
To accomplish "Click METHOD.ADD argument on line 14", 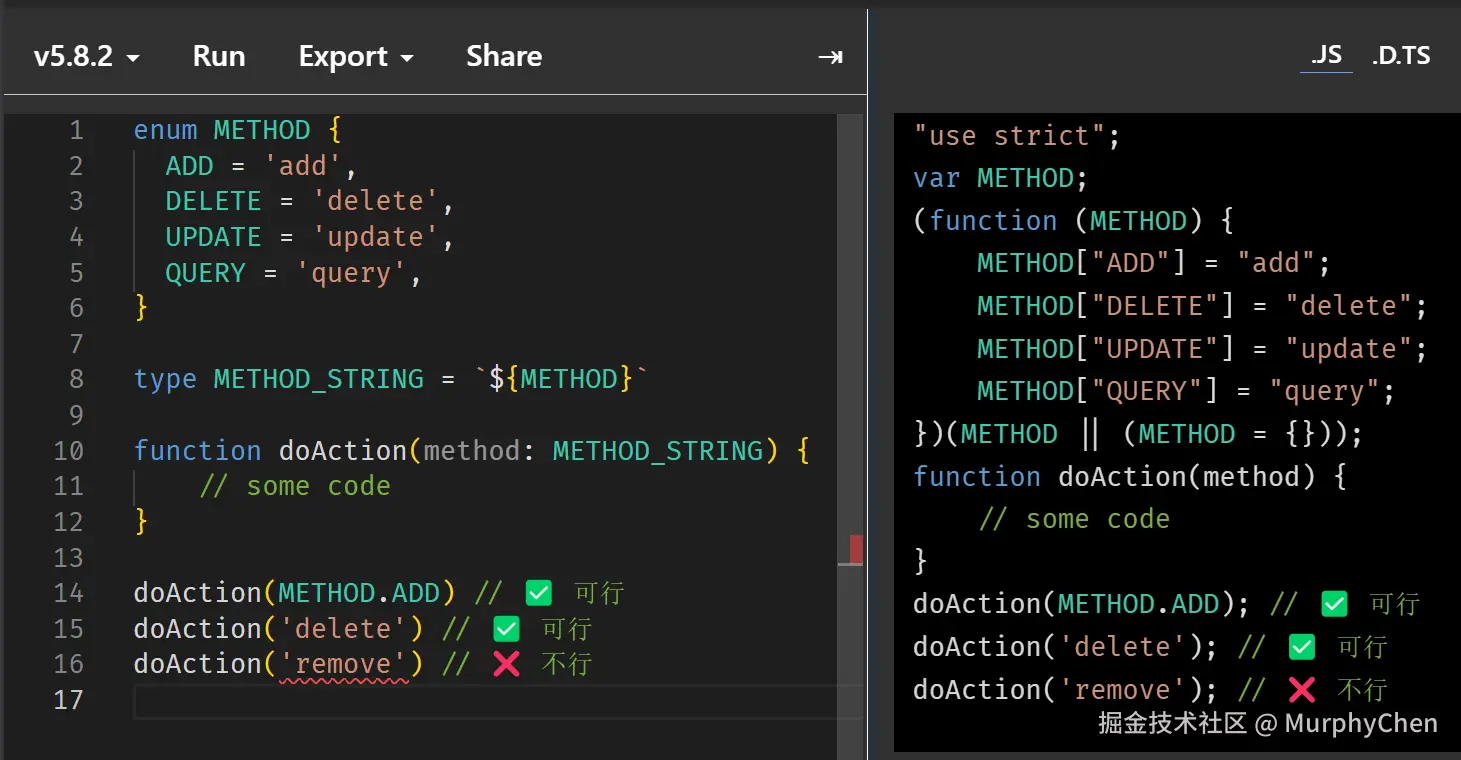I will tap(359, 593).
